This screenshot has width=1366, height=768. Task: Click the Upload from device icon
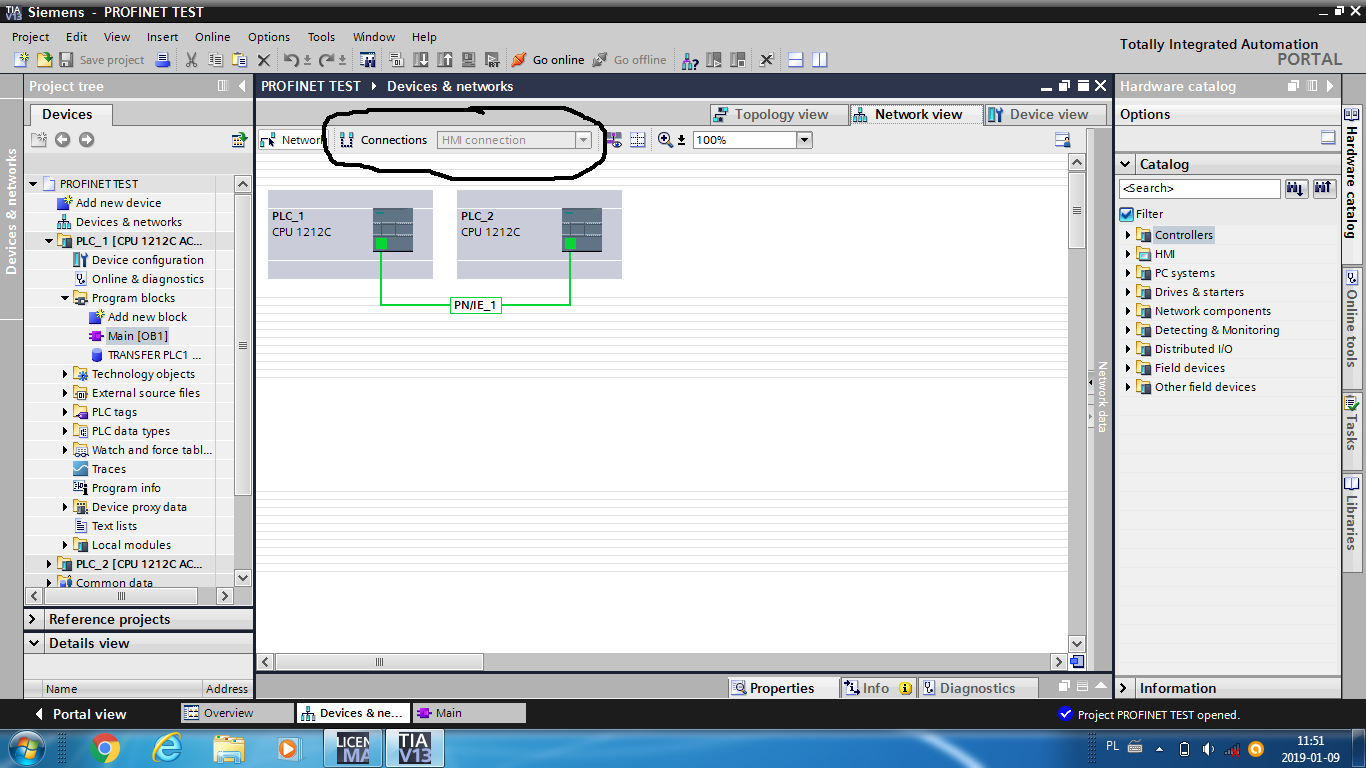(445, 60)
